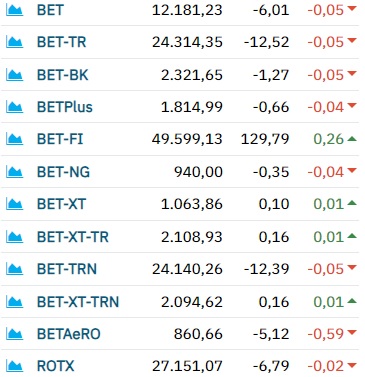The width and height of the screenshot is (365, 377).
Task: Open the BET-XT-TRN chart icon
Action: click(x=14, y=302)
